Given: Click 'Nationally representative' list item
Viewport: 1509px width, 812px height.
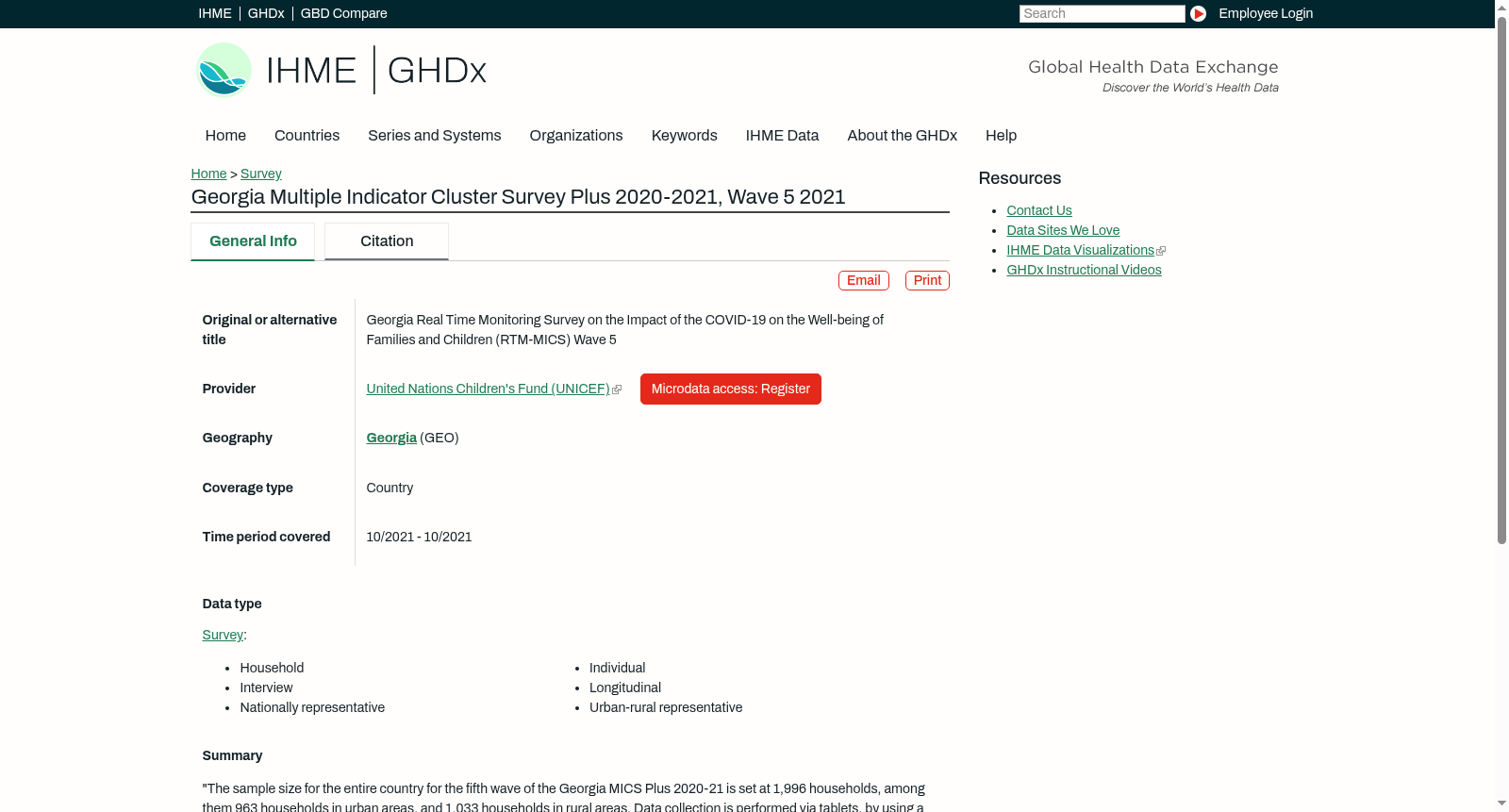Looking at the screenshot, I should (312, 708).
